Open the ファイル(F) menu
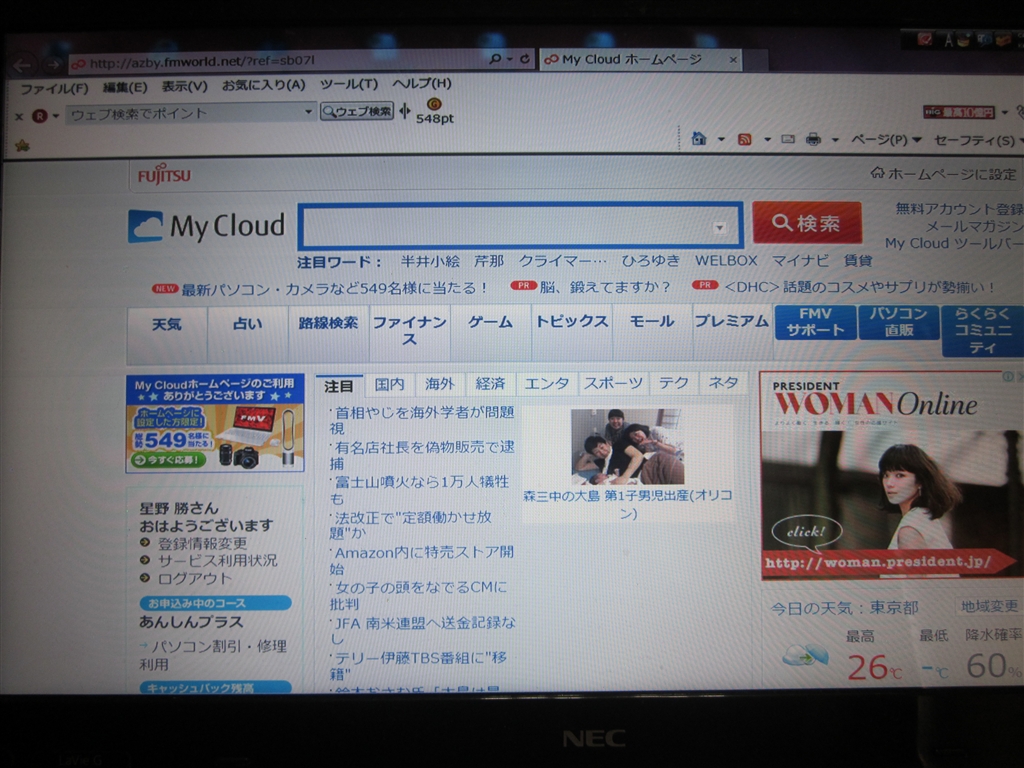The image size is (1024, 768). click(54, 88)
